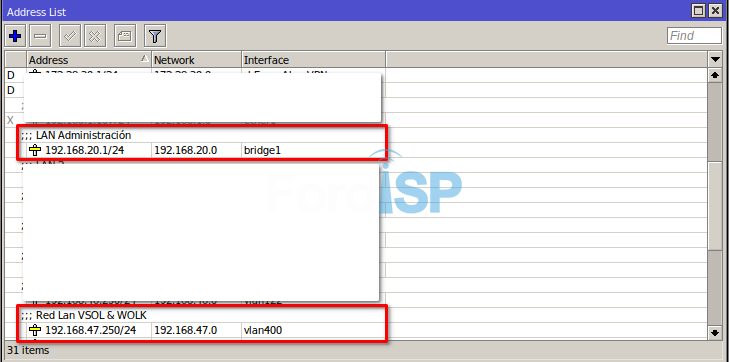Select the address 192.168.20.1/24

(x=85, y=150)
